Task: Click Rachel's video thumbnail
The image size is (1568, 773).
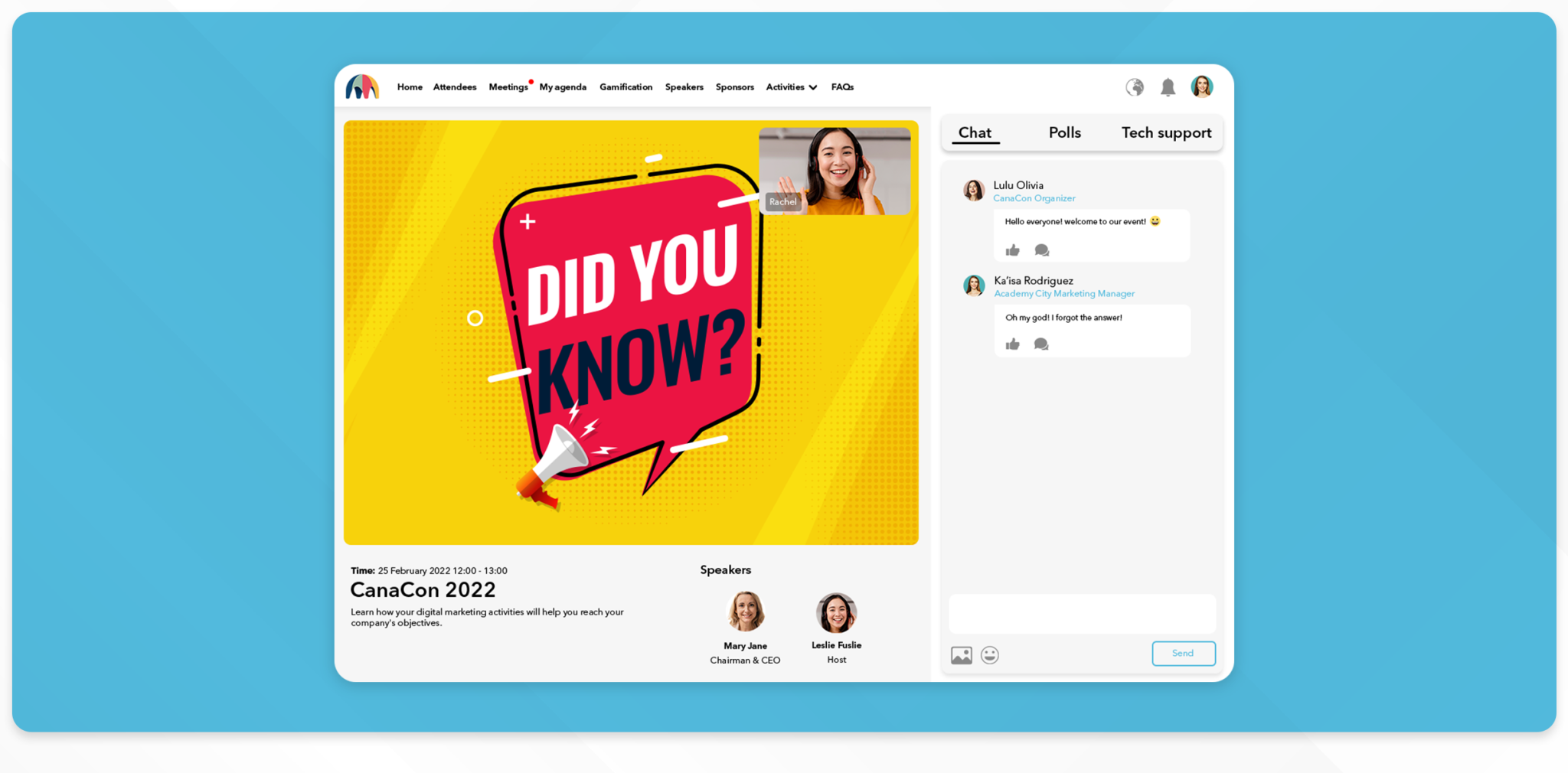Action: (836, 169)
